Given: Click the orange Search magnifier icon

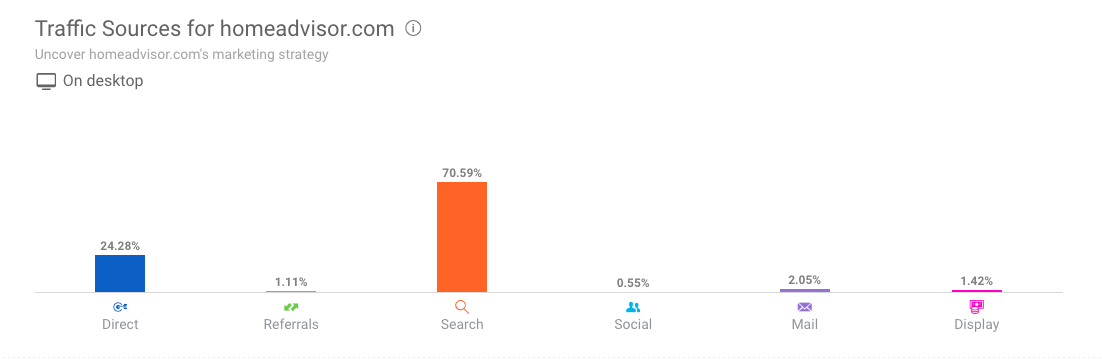Looking at the screenshot, I should tap(462, 307).
